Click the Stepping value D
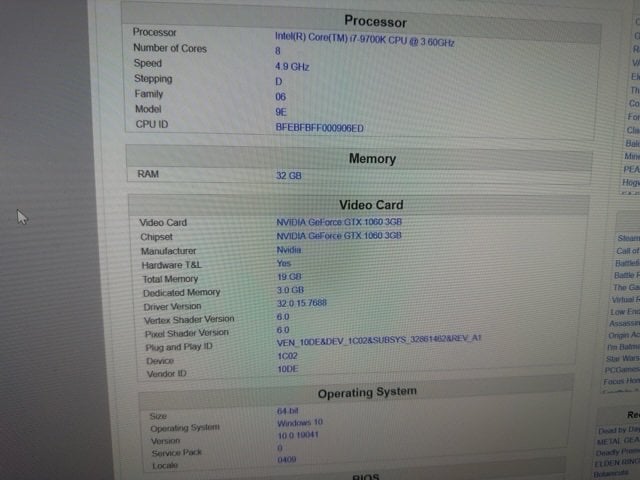The width and height of the screenshot is (640, 480). tap(278, 82)
